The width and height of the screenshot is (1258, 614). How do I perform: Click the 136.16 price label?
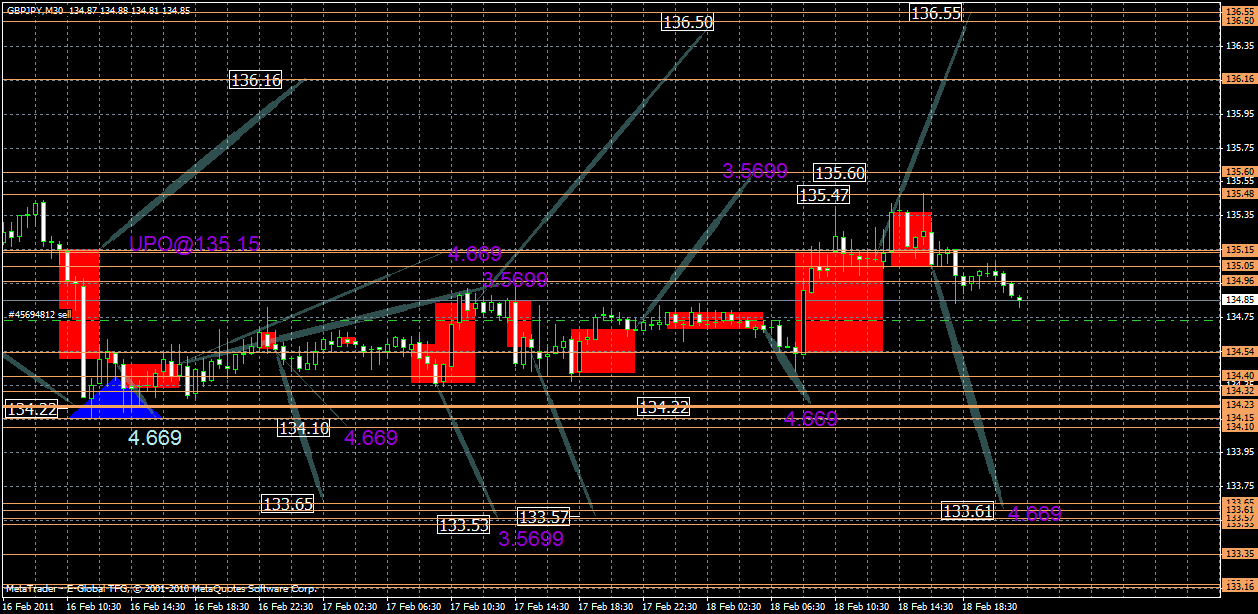pos(257,81)
